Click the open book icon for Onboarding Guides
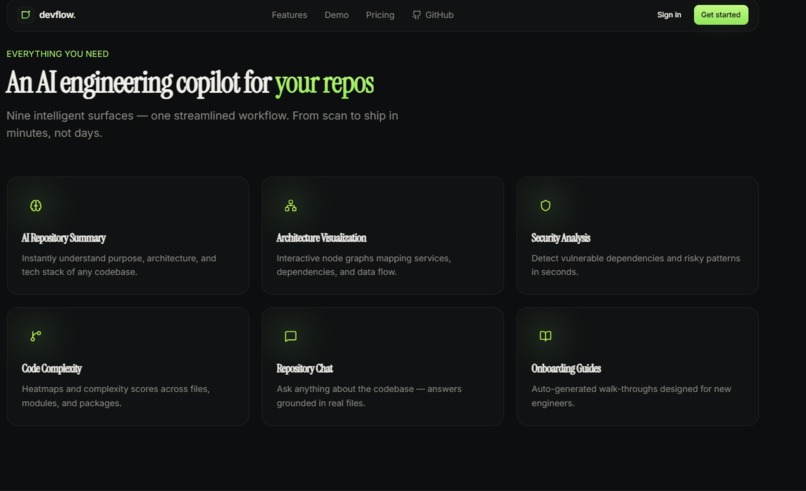806x491 pixels. [x=545, y=336]
